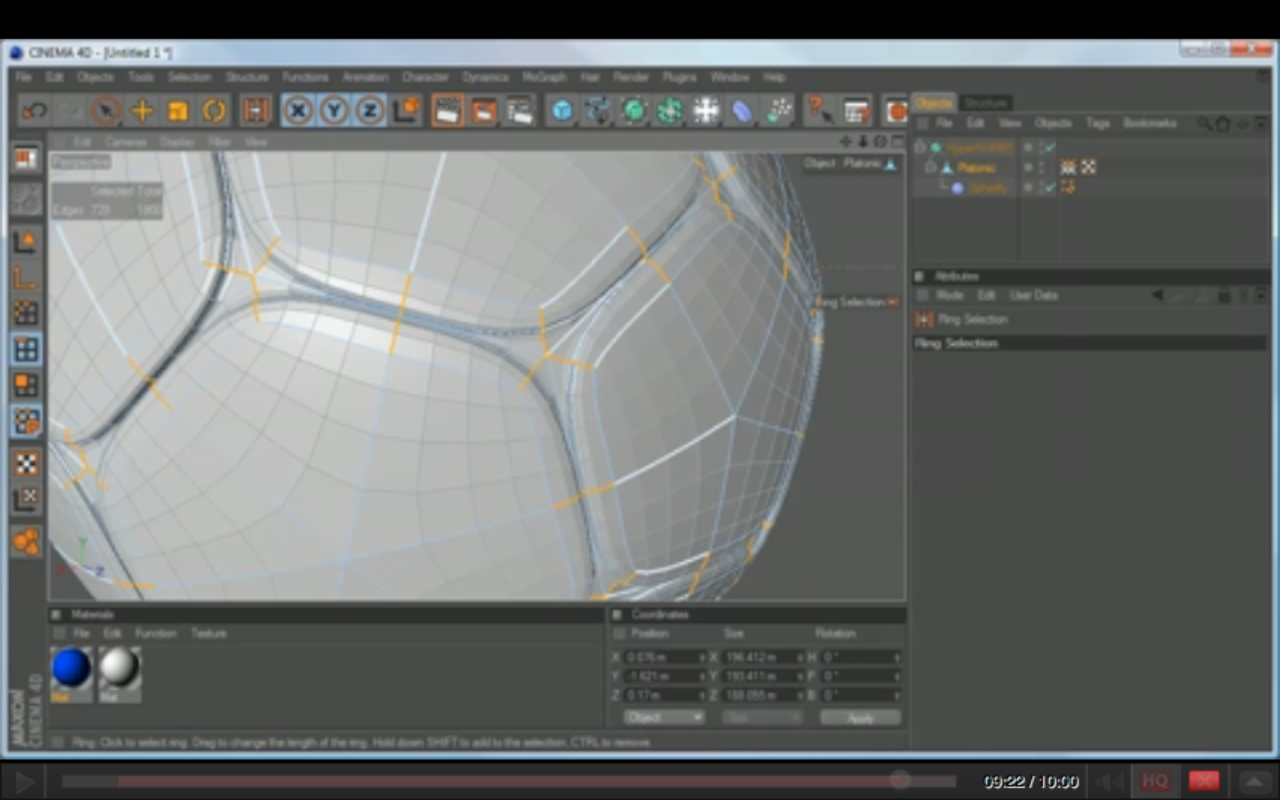Add a Cube primitive object

562,111
